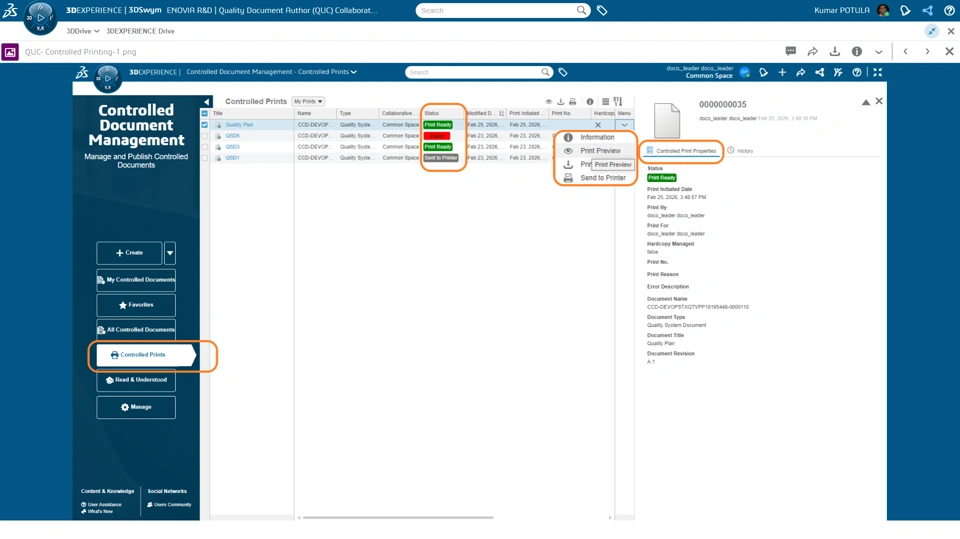Choose Send to Printer from the row context menu
Image resolution: width=960 pixels, height=539 pixels.
603,178
